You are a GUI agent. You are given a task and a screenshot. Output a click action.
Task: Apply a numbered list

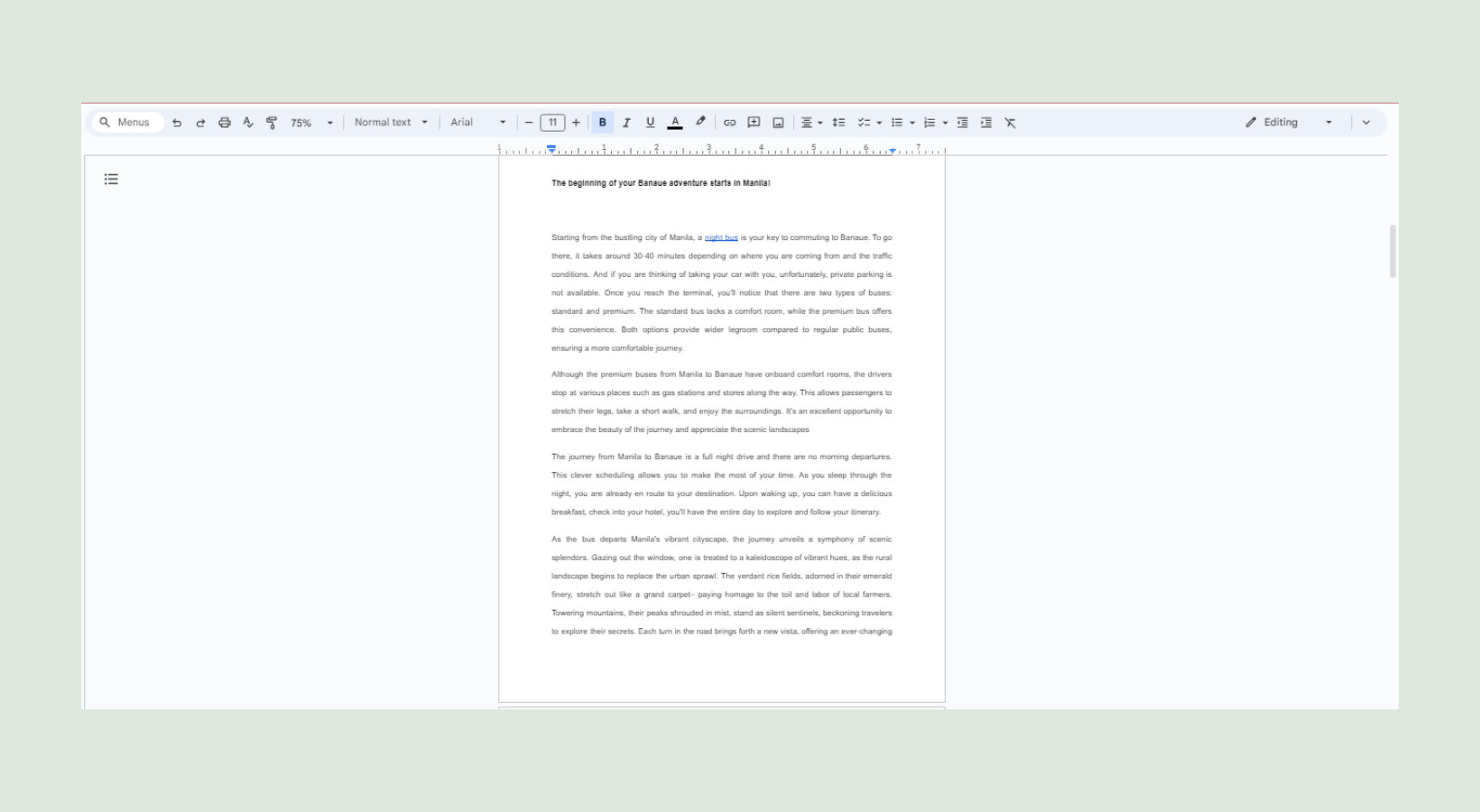[930, 123]
